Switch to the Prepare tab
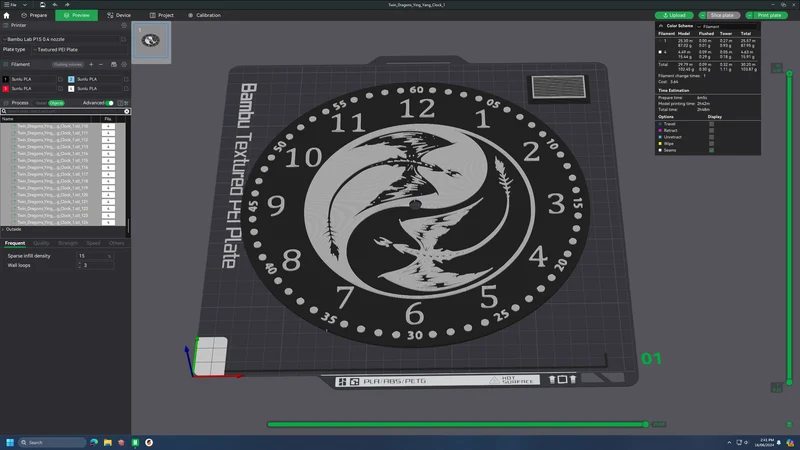This screenshot has width=800, height=450. pos(34,15)
